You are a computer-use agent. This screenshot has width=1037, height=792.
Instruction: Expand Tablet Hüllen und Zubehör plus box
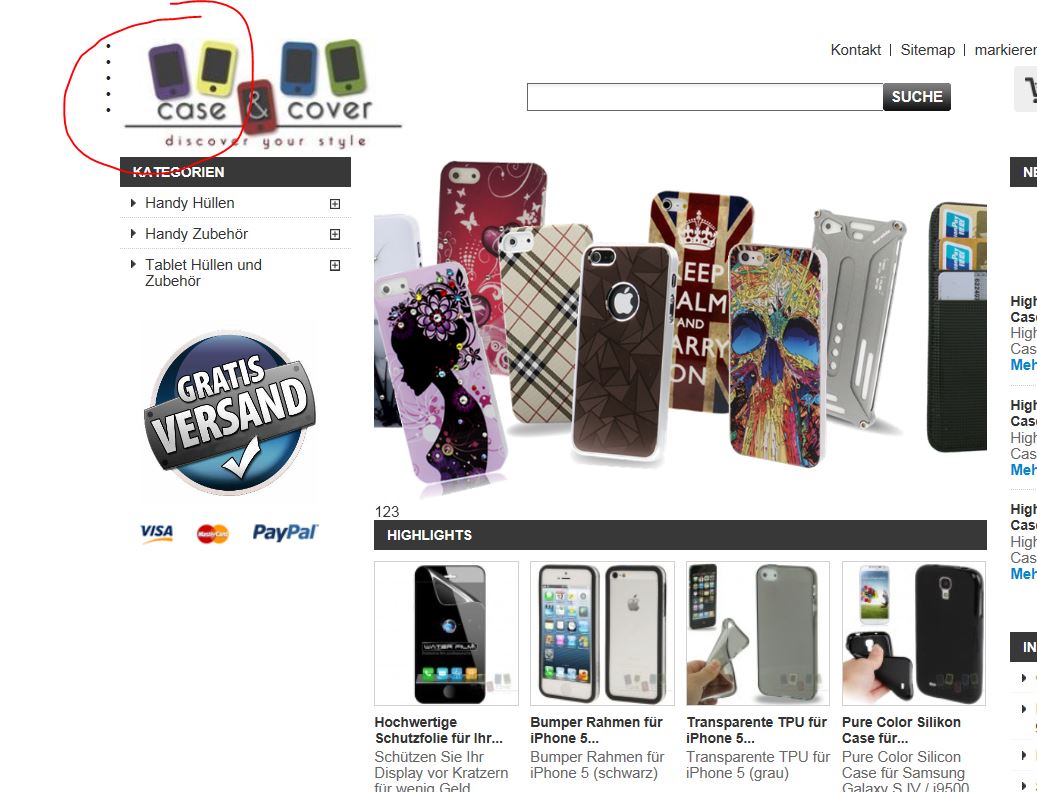tap(335, 265)
